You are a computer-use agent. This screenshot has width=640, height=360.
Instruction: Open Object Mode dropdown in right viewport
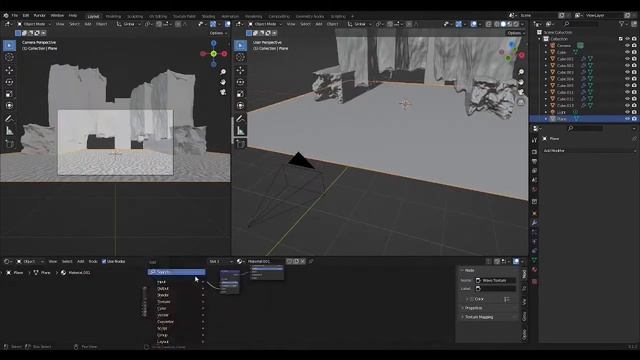click(x=265, y=24)
